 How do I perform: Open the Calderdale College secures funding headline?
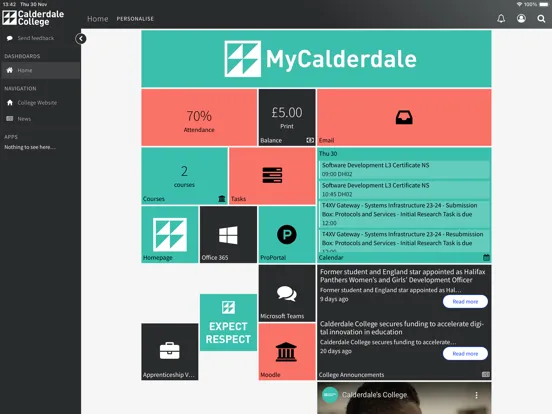(x=402, y=328)
